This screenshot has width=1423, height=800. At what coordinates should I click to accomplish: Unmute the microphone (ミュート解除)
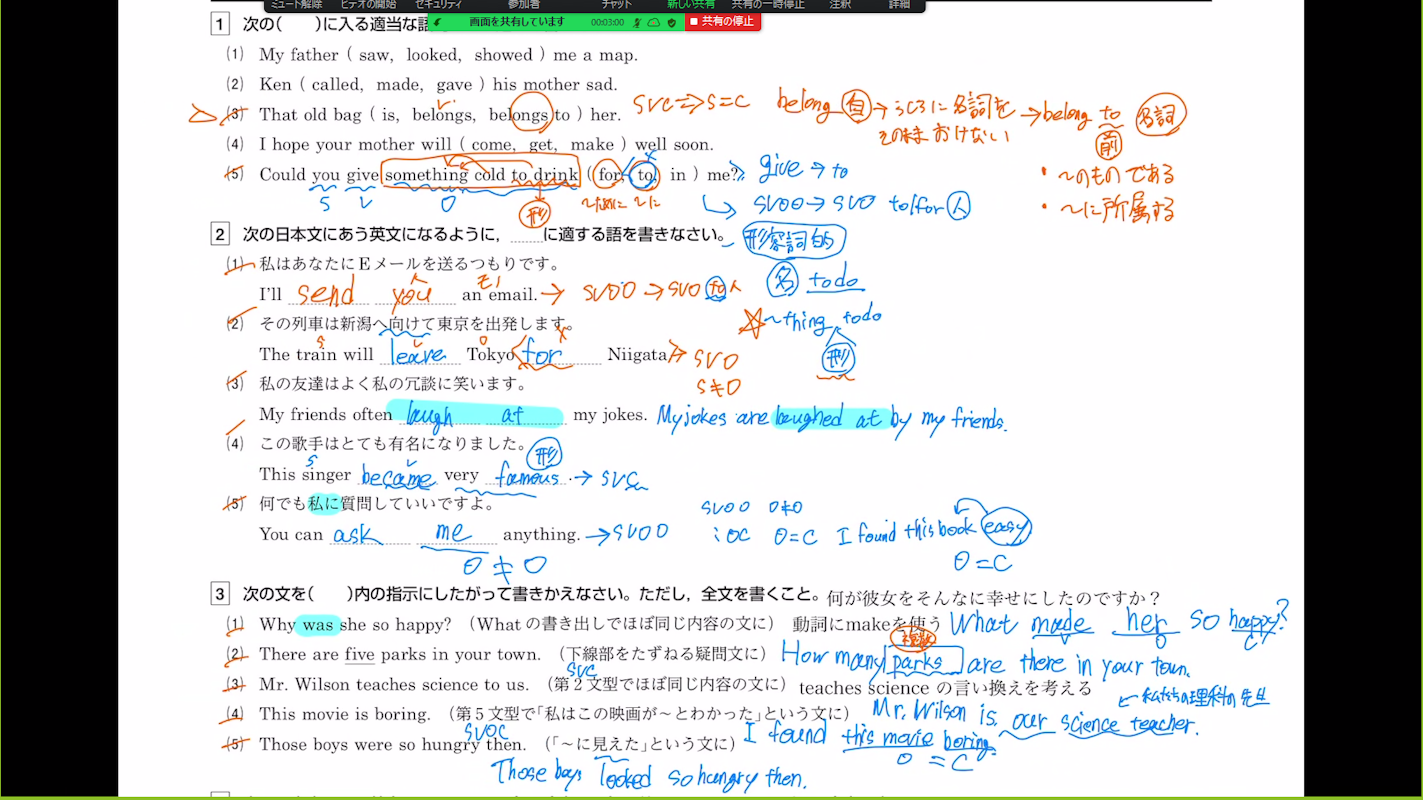[x=297, y=4]
